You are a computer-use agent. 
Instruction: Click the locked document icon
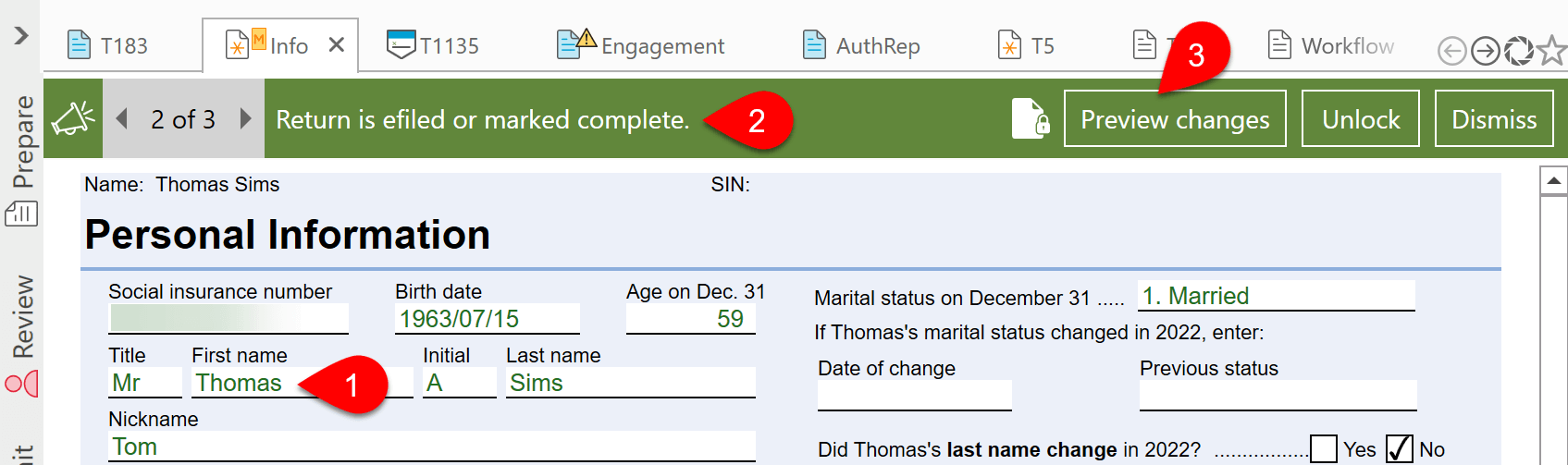[x=1030, y=119]
